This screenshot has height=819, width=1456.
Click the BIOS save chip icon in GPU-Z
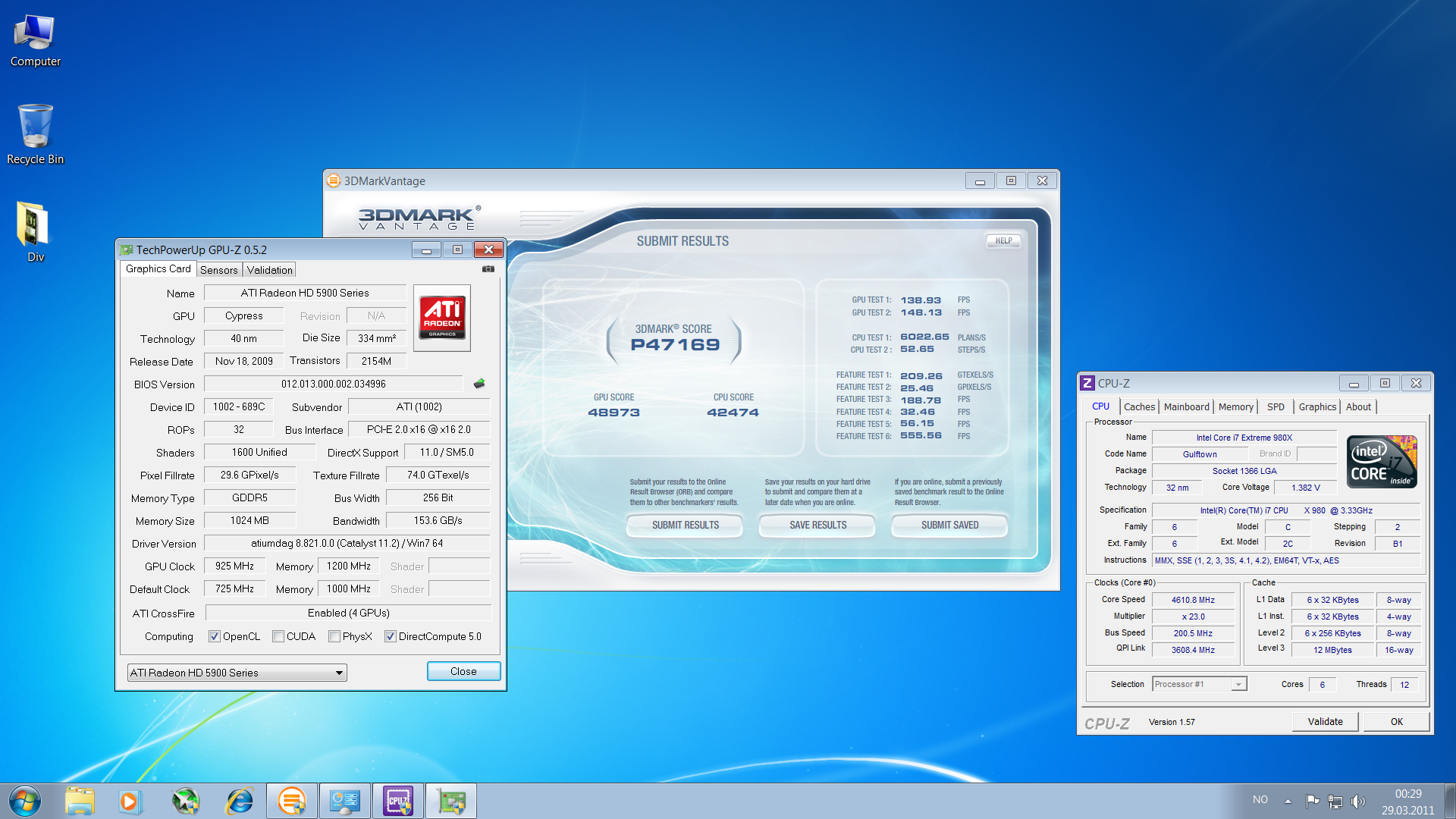coord(479,384)
